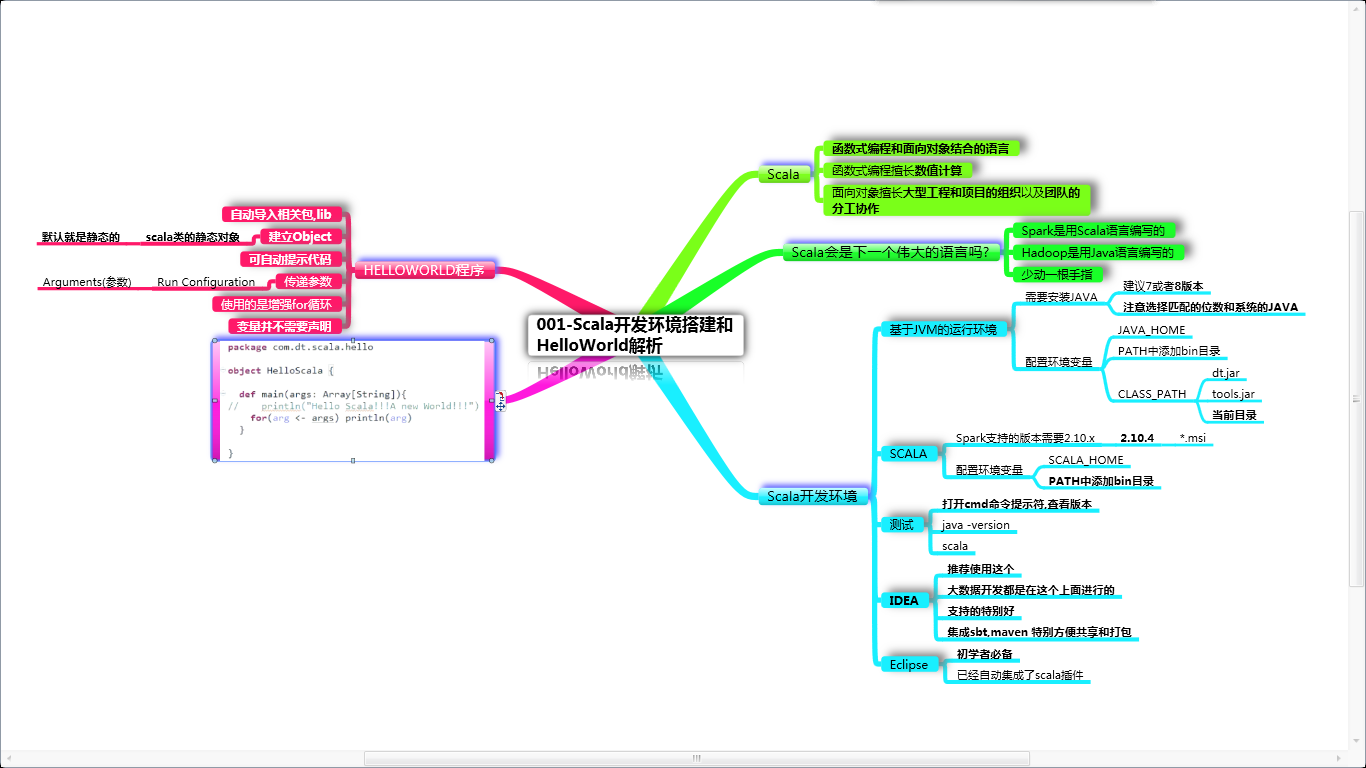Click the Run Configuration node
This screenshot has height=768, width=1366.
[x=206, y=282]
